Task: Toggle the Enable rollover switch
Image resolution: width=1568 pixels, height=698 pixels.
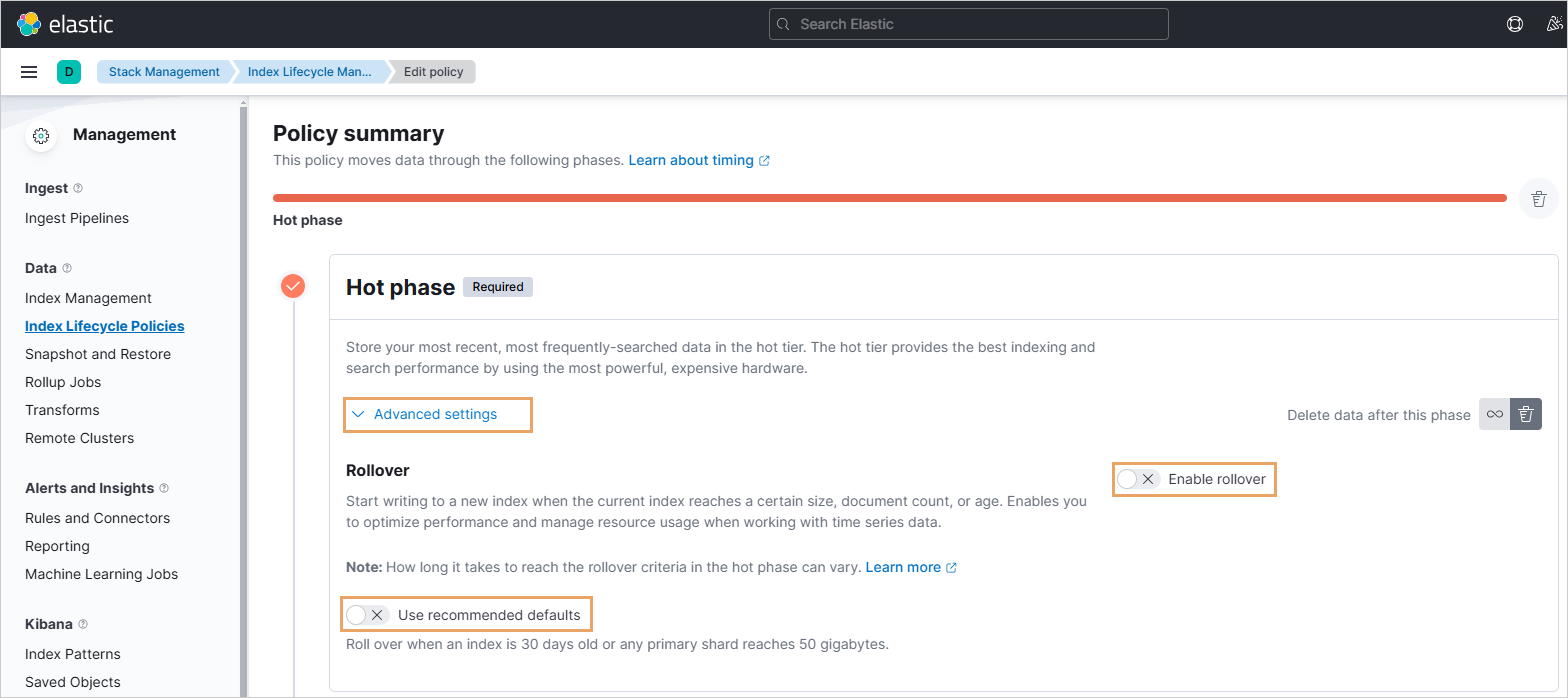Action: pyautogui.click(x=1137, y=479)
